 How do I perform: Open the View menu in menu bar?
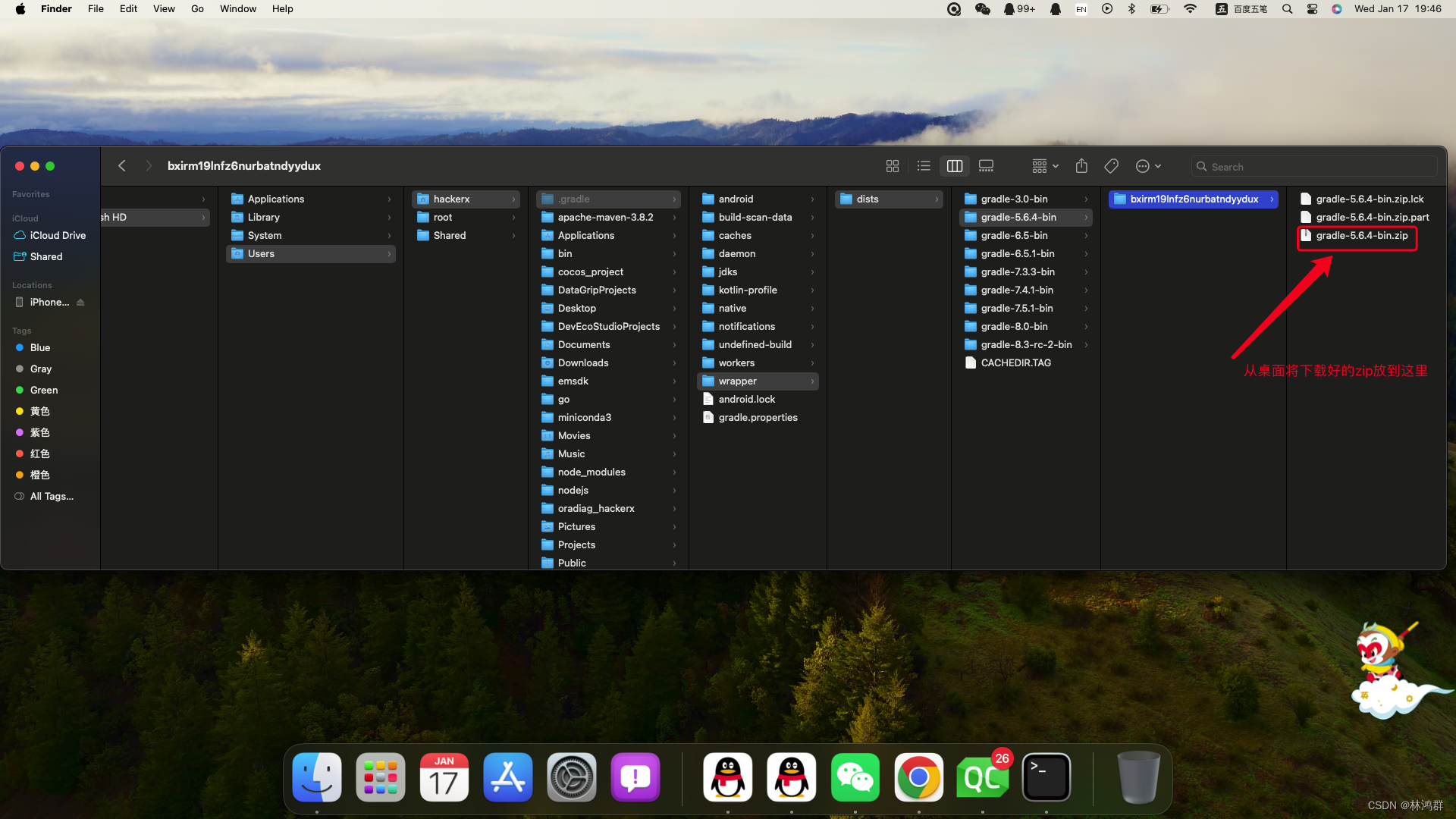pos(164,9)
